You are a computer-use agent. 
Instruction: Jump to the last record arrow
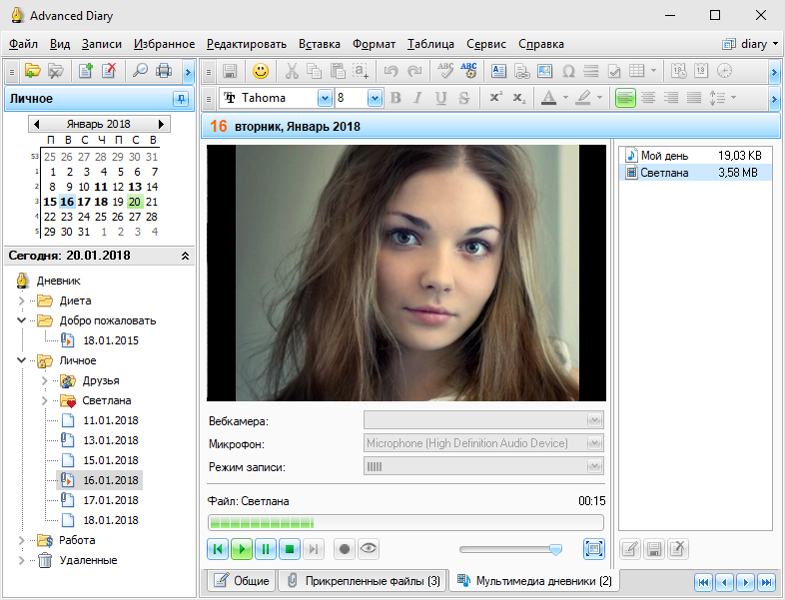pyautogui.click(x=766, y=582)
